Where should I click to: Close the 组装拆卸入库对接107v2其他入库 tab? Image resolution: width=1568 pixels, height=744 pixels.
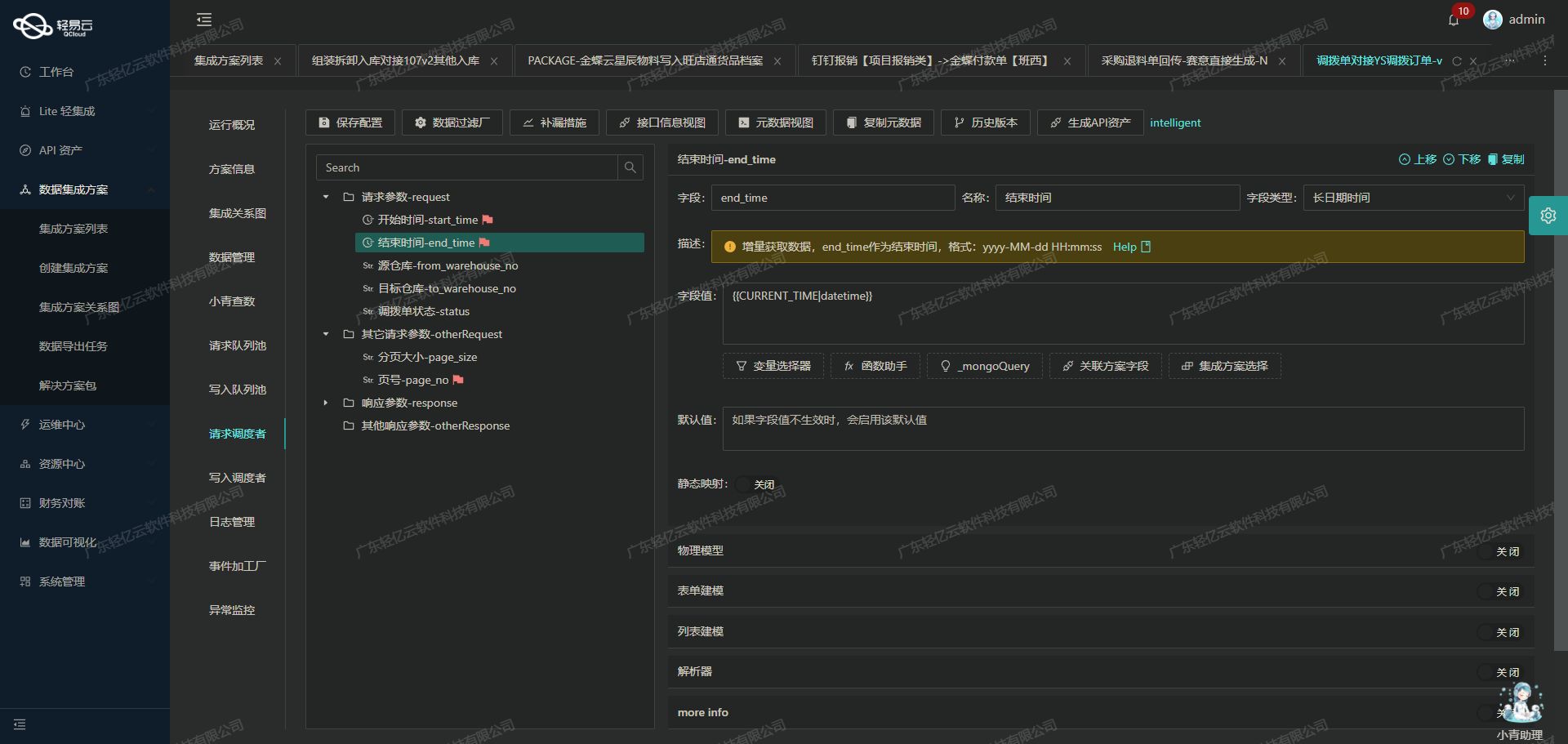(494, 61)
